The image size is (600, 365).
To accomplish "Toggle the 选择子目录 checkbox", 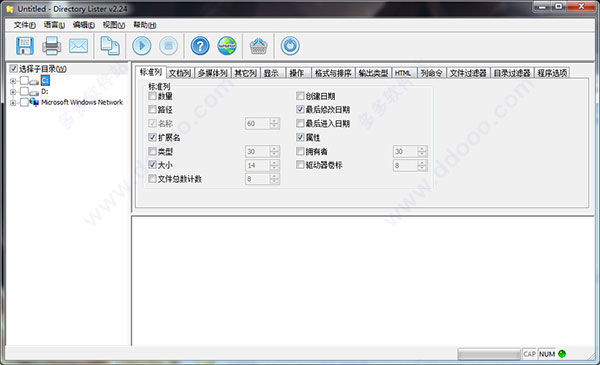I will [x=13, y=68].
